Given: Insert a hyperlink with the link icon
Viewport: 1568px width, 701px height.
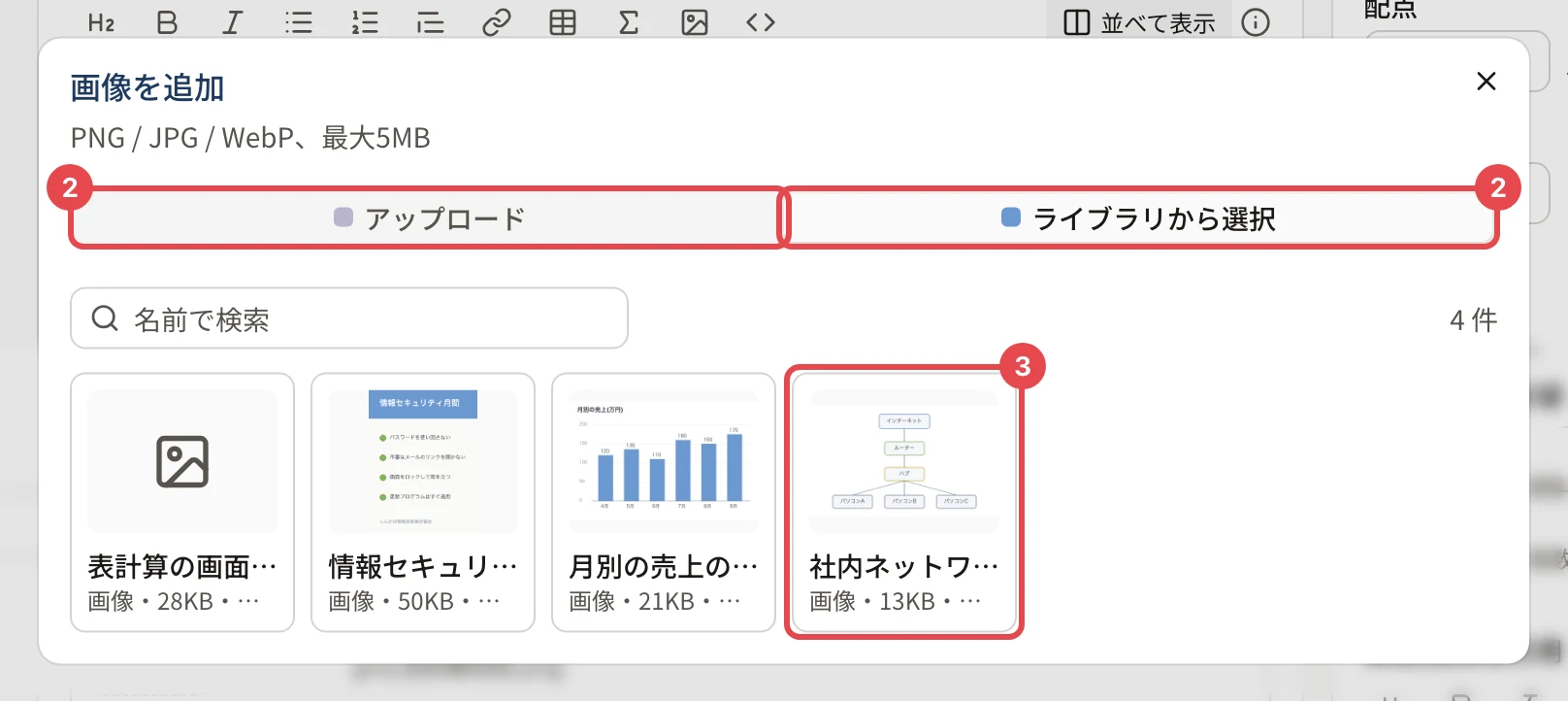Looking at the screenshot, I should tap(497, 22).
